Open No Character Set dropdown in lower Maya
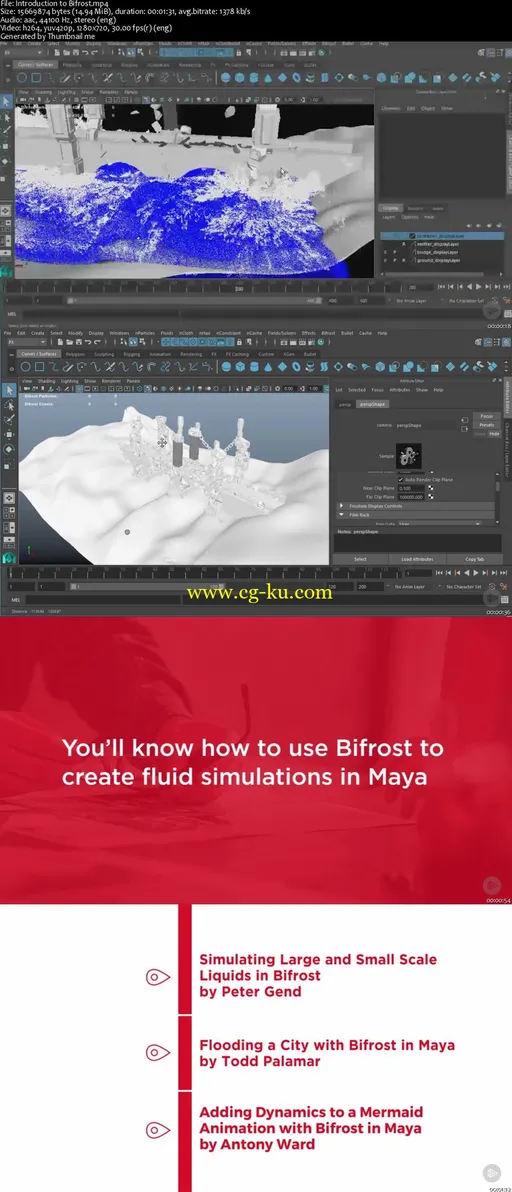 point(464,587)
